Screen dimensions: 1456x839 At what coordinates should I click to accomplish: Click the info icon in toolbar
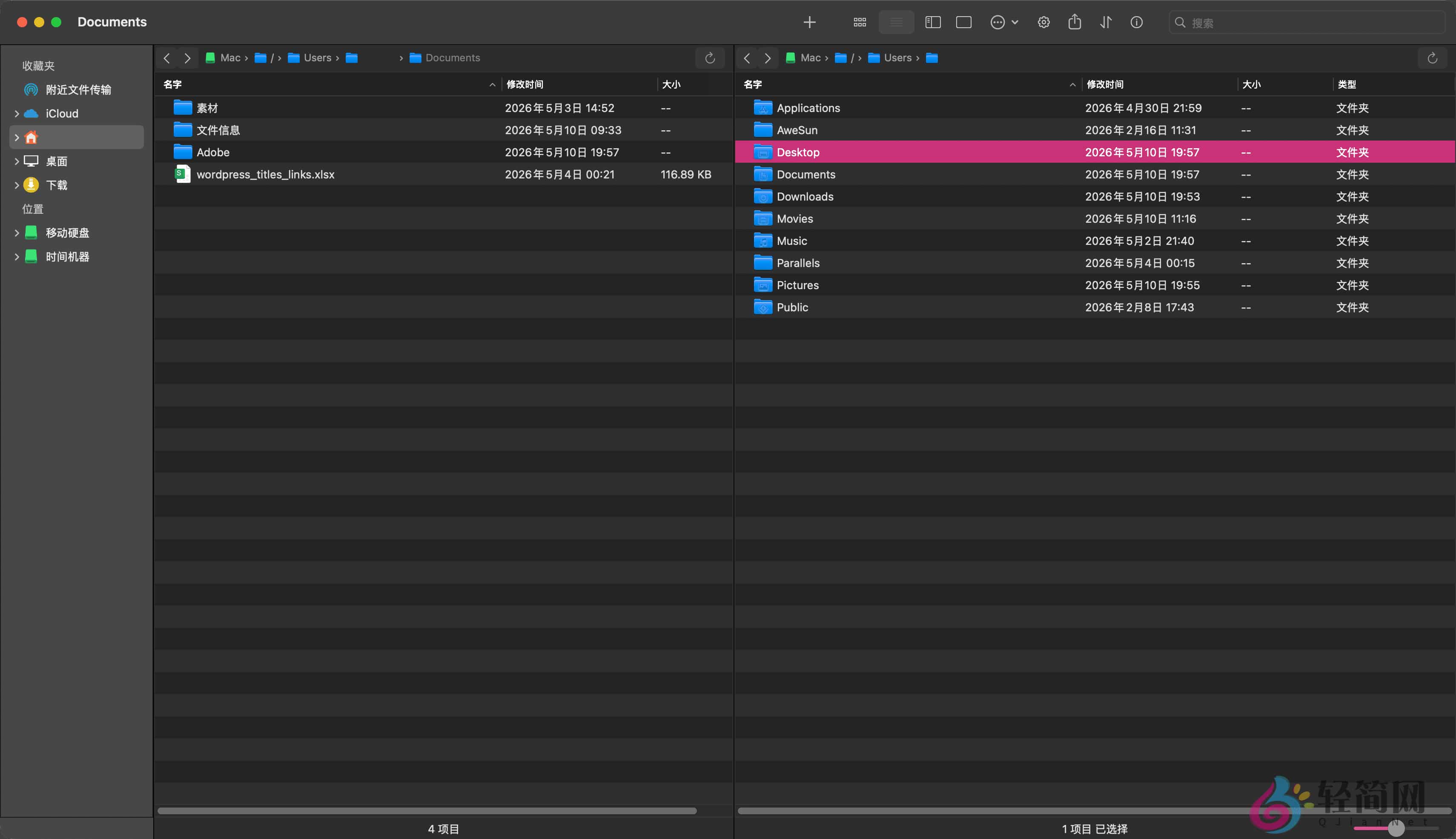[1136, 23]
